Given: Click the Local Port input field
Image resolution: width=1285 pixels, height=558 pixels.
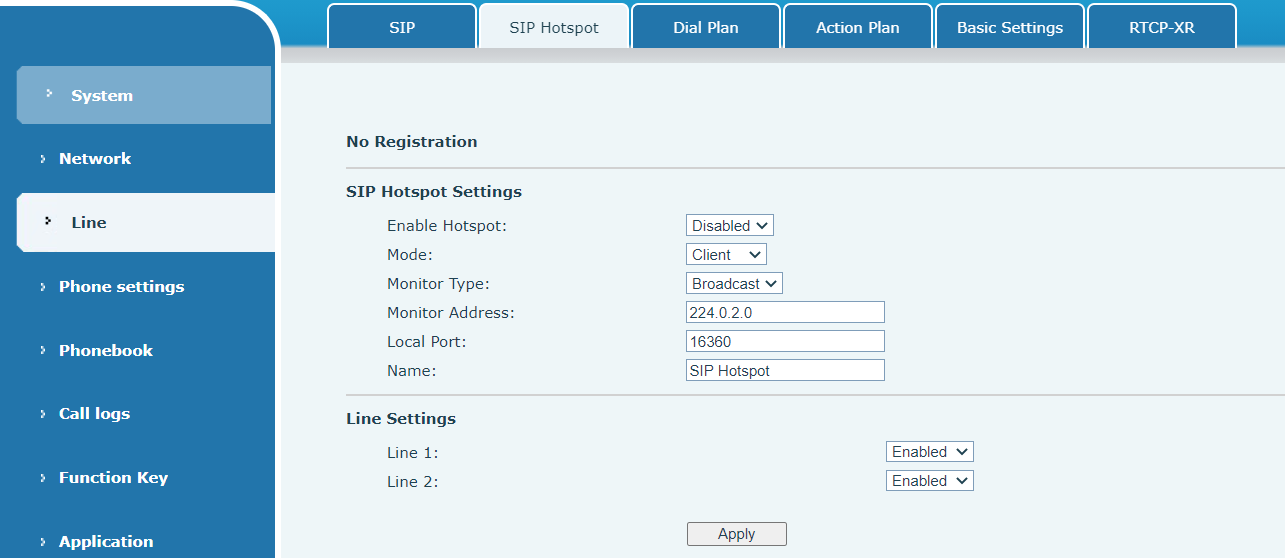Looking at the screenshot, I should (785, 341).
